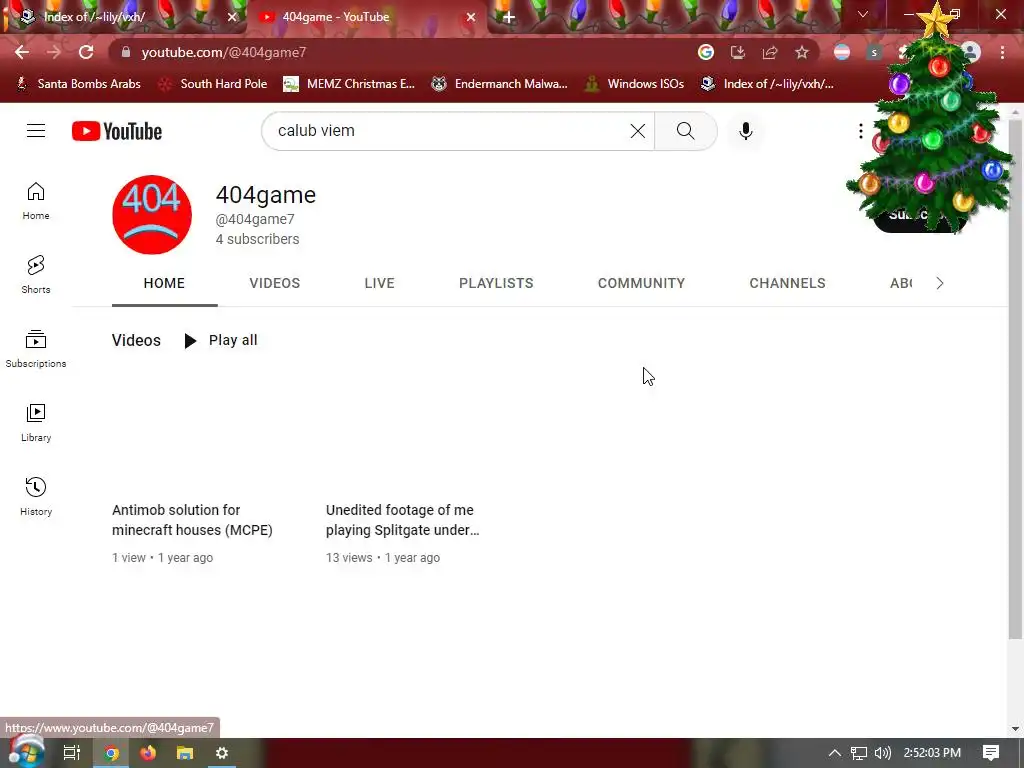This screenshot has height=768, width=1024.
Task: Click the taskbar clock showing 2:52:03 PM
Action: 932,753
